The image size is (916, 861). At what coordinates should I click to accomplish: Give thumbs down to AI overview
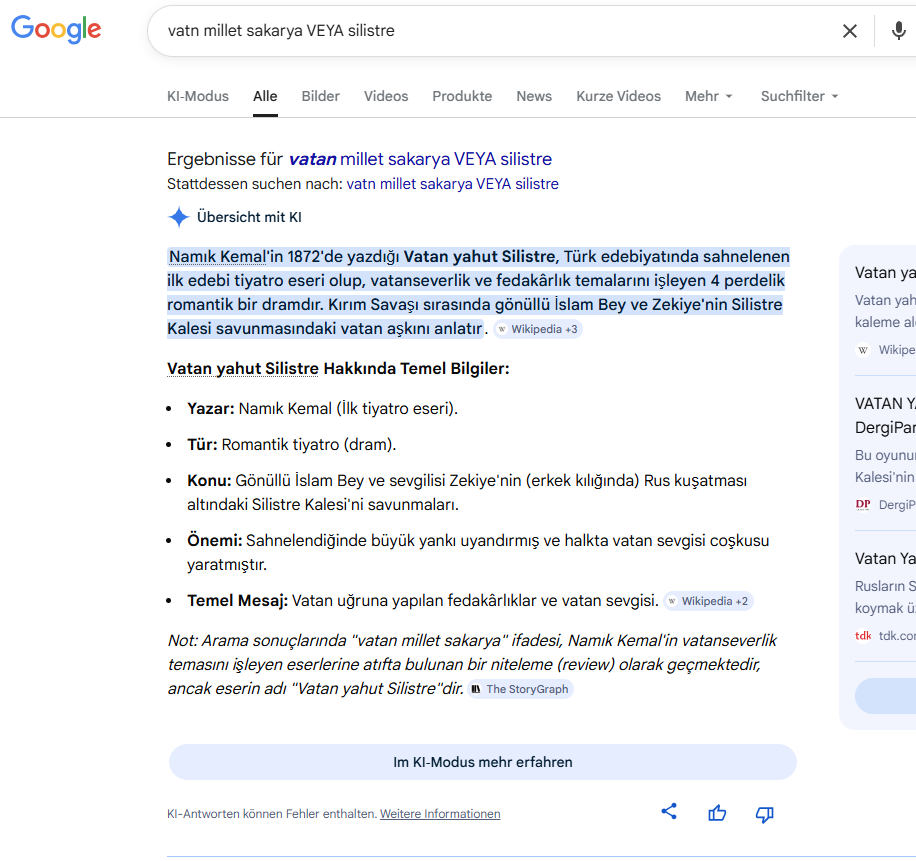(764, 814)
